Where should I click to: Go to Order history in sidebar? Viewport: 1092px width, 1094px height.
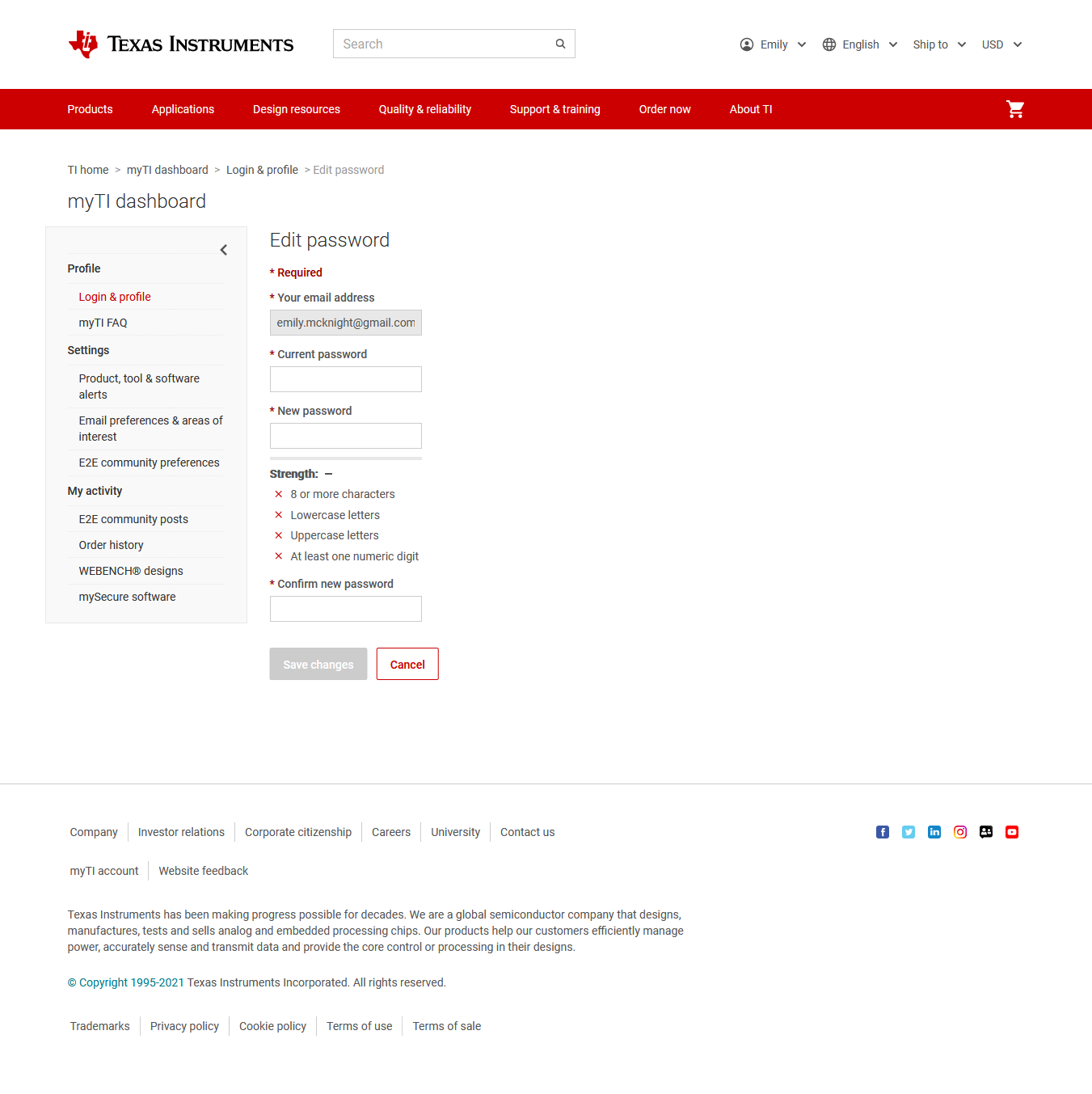pos(111,545)
